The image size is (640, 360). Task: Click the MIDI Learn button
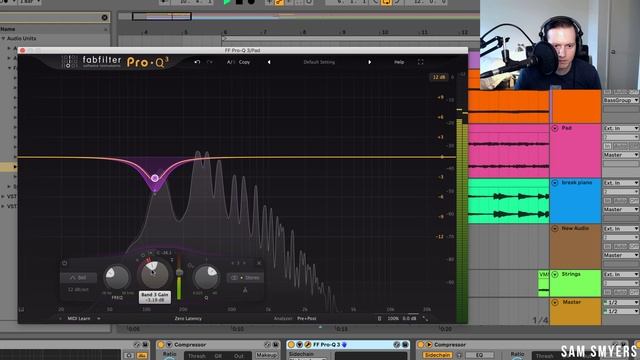(78, 318)
